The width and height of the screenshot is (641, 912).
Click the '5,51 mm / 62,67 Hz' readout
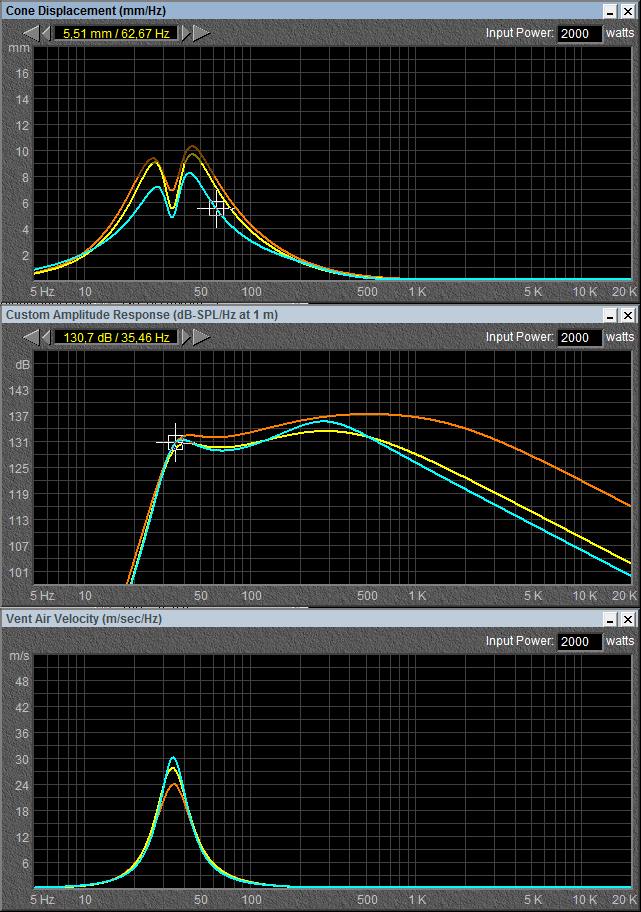coord(116,34)
